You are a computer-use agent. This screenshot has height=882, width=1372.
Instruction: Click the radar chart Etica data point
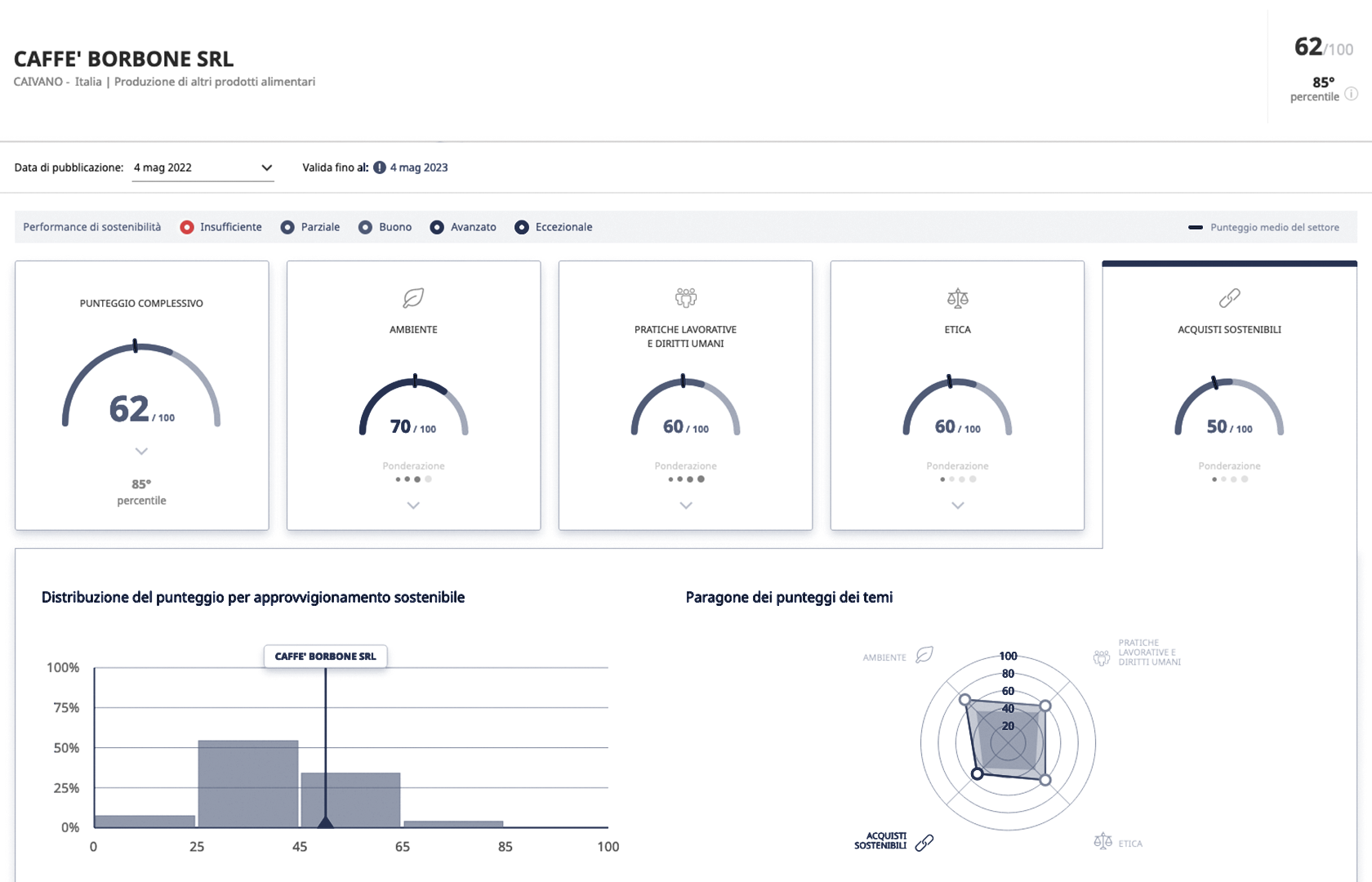coord(1045,780)
